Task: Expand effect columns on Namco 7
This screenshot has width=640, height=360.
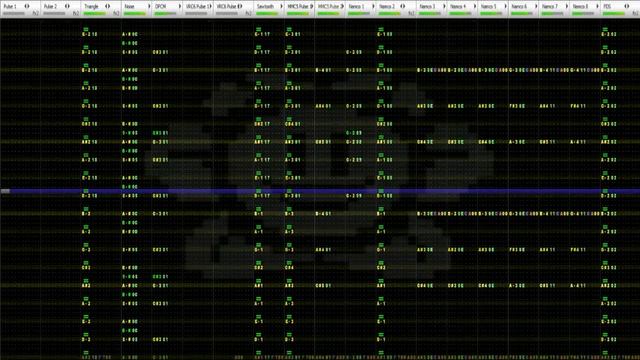Action: [x=567, y=6]
